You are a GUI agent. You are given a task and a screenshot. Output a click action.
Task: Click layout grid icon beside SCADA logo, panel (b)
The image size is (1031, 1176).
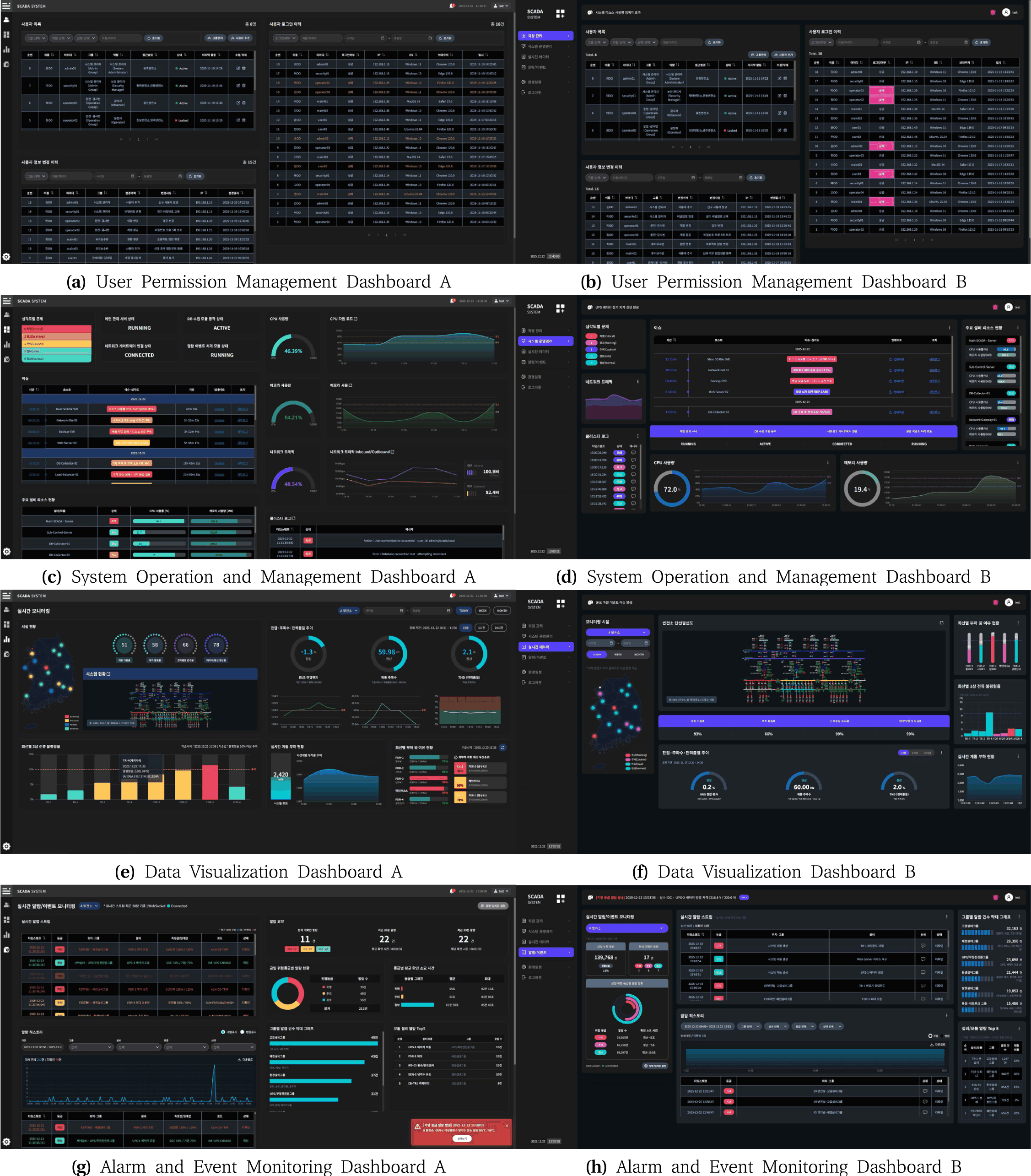click(560, 13)
